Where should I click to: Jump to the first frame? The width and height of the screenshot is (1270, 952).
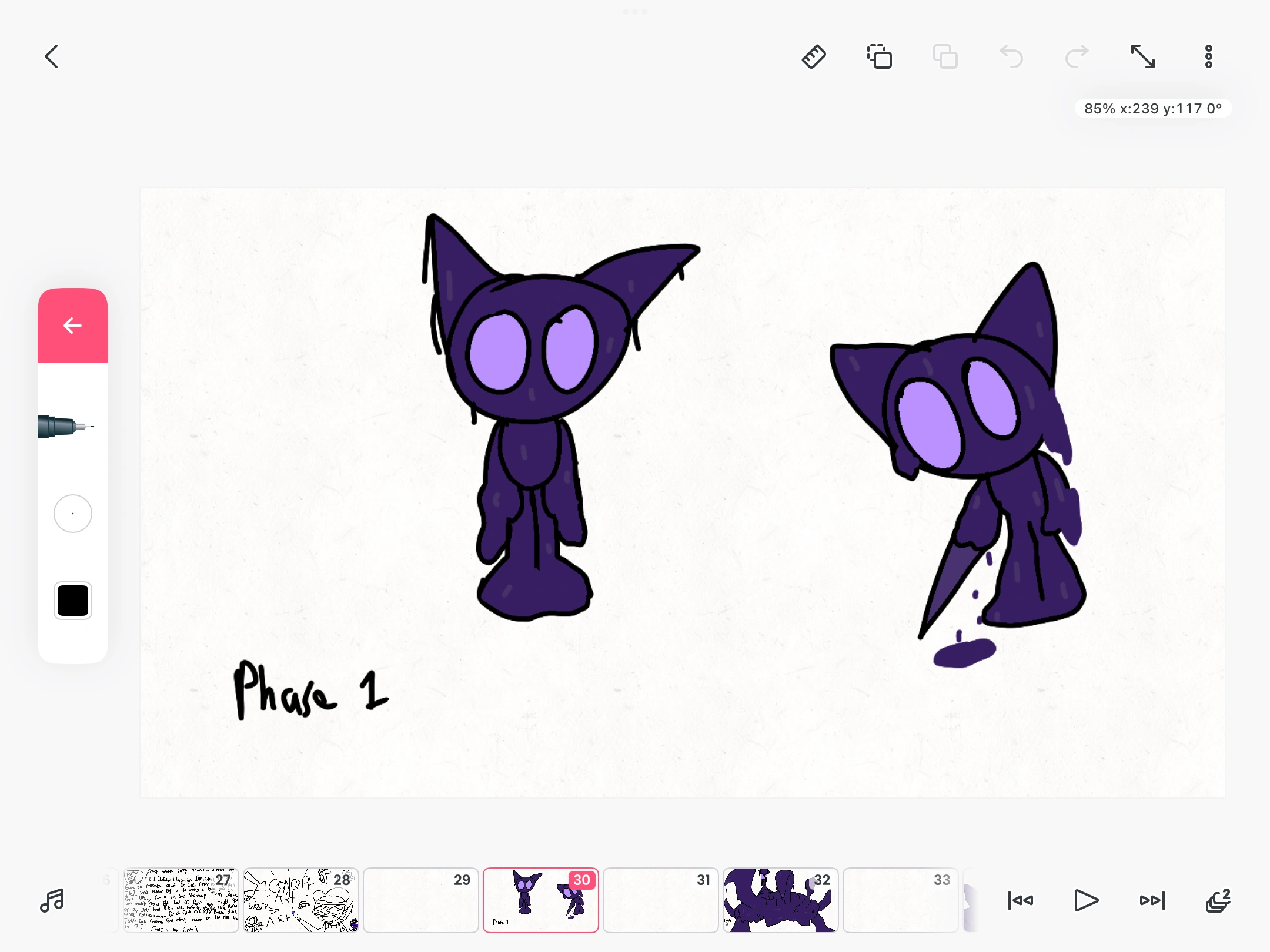click(1020, 900)
